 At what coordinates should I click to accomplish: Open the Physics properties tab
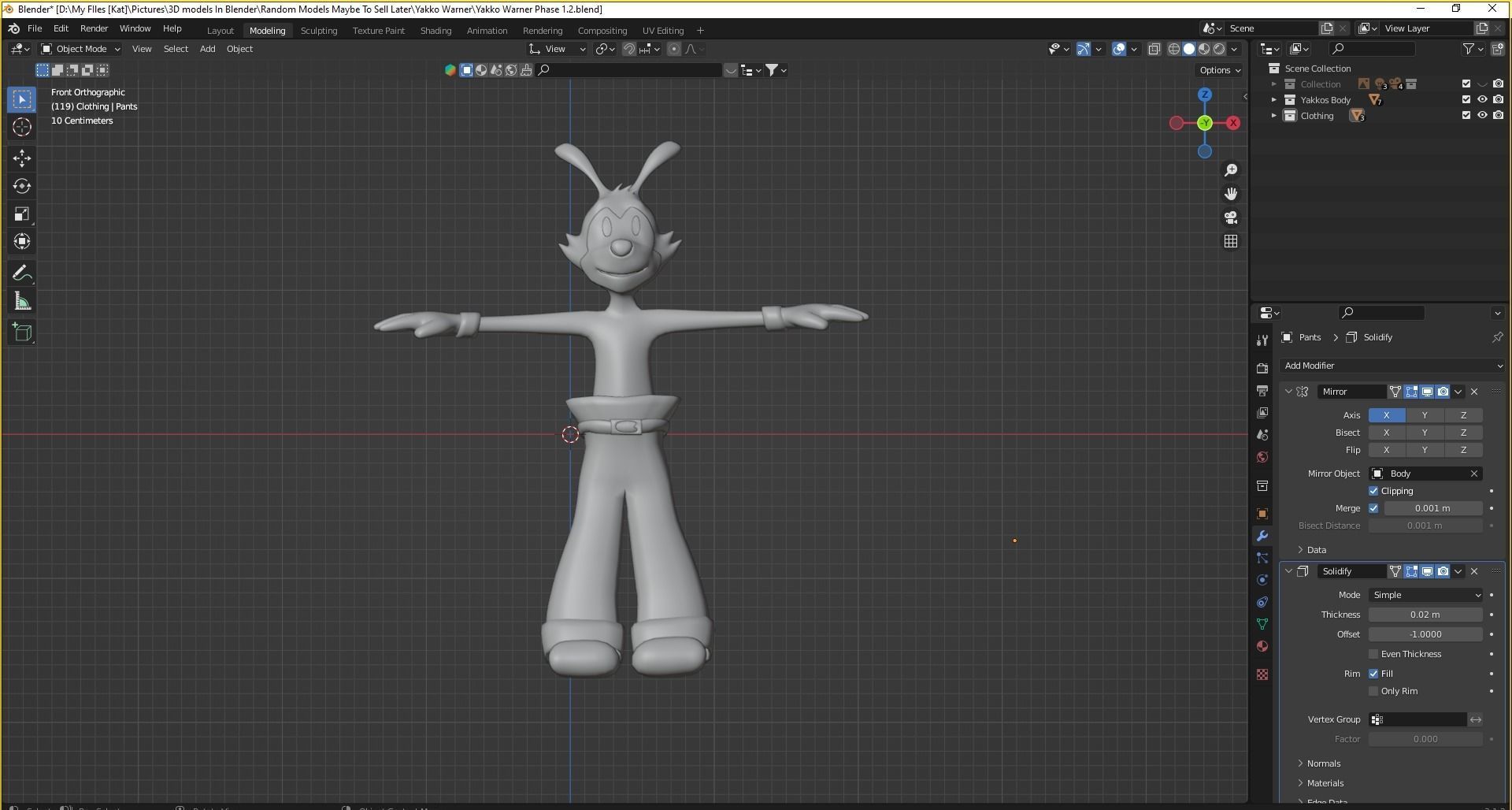point(1262,580)
